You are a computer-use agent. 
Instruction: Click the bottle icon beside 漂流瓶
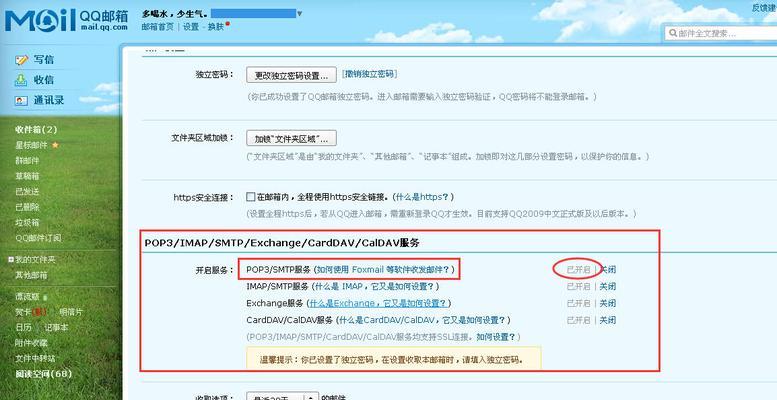(x=45, y=297)
